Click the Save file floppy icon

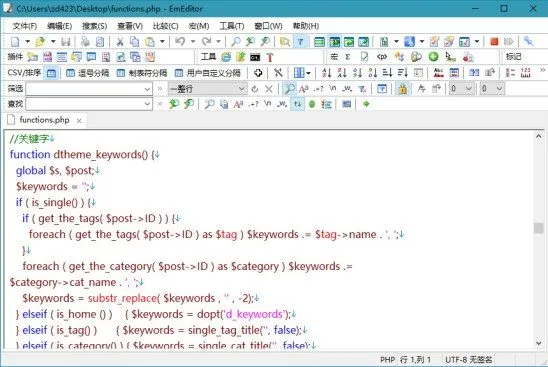65,42
